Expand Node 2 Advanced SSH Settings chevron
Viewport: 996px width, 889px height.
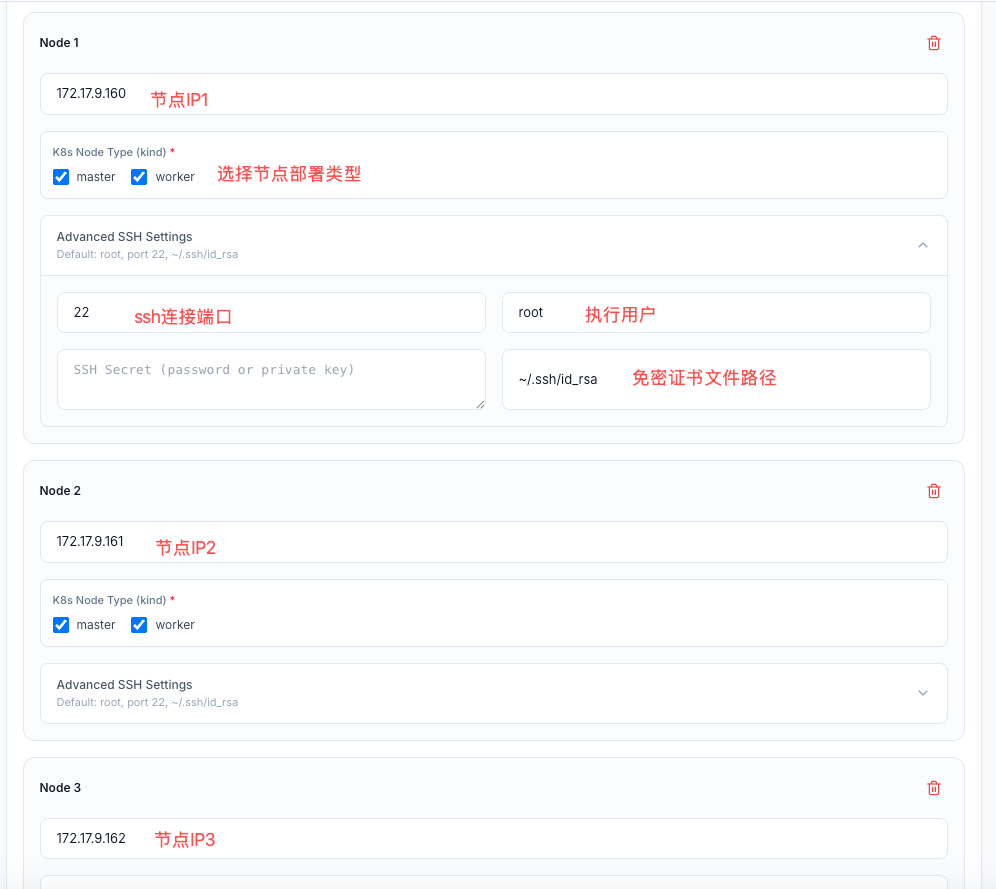point(922,693)
